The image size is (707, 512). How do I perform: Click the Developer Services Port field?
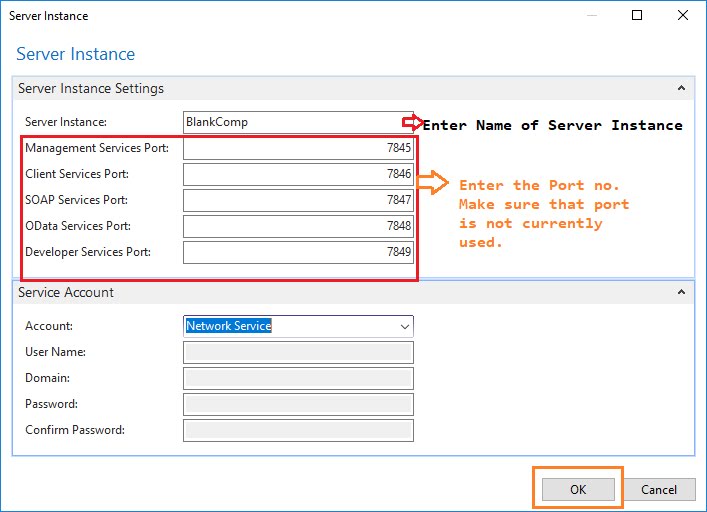pyautogui.click(x=298, y=252)
